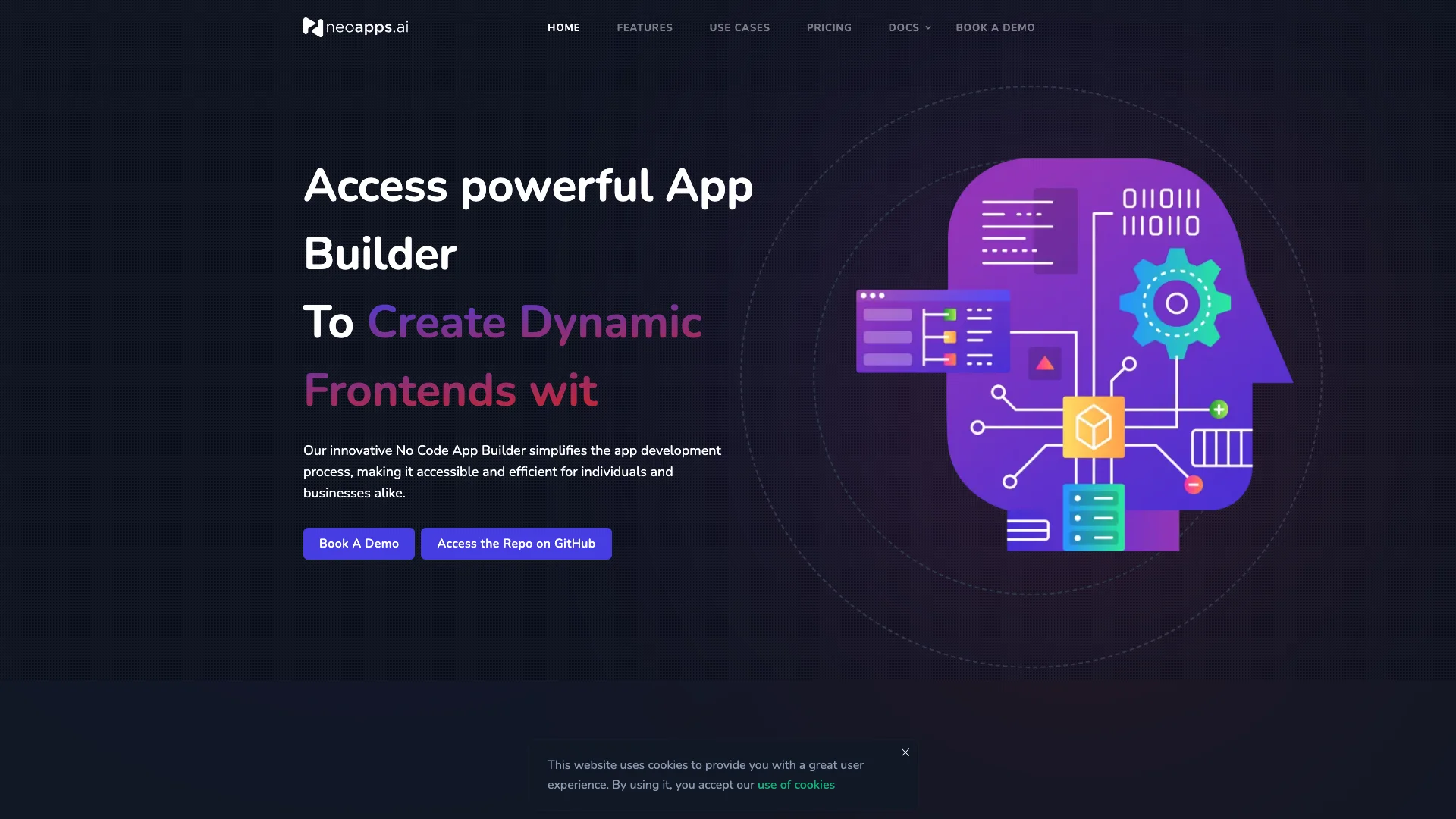Select the PRICING menu item

829,28
